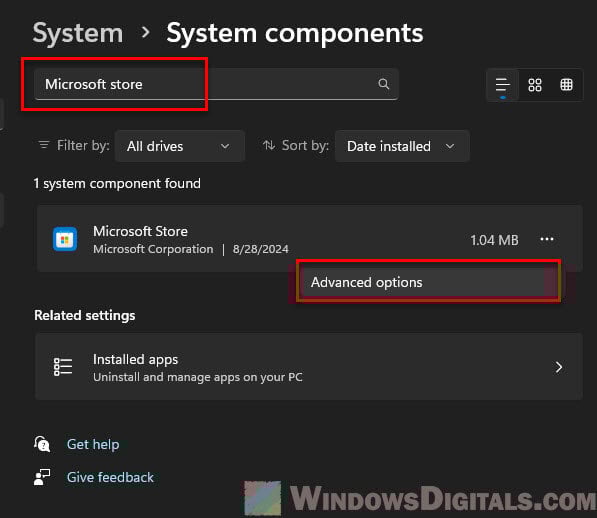Click the Give feedback icon
The width and height of the screenshot is (597, 518).
click(42, 477)
